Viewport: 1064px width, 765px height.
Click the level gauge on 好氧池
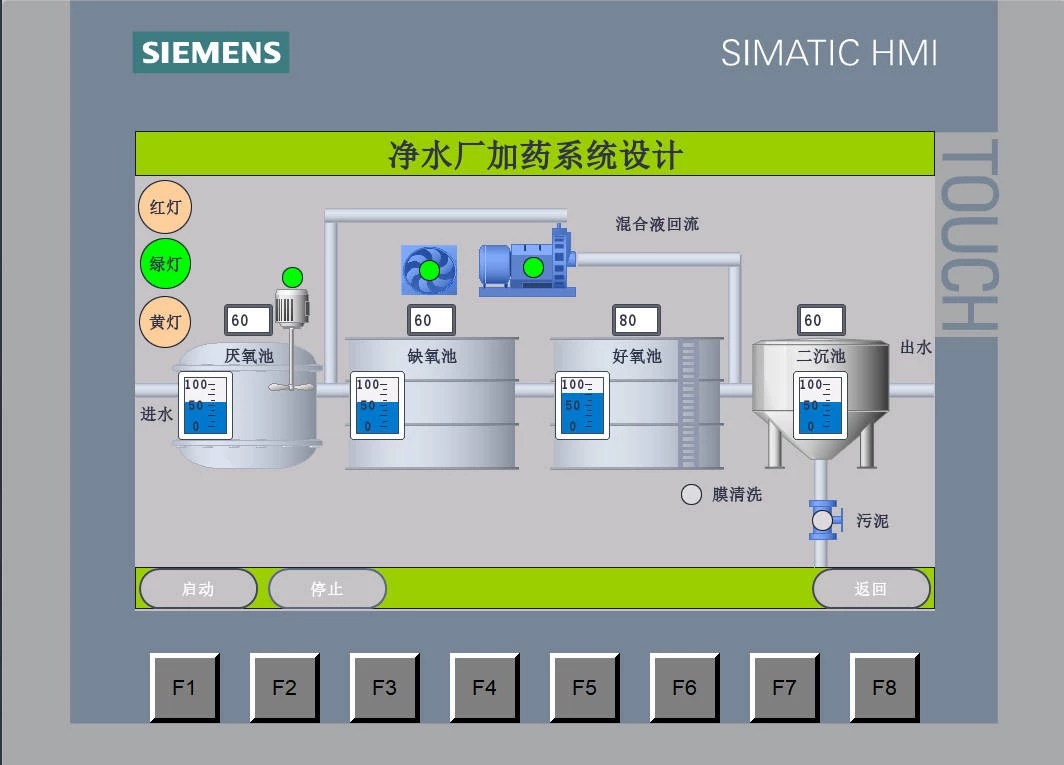[582, 405]
